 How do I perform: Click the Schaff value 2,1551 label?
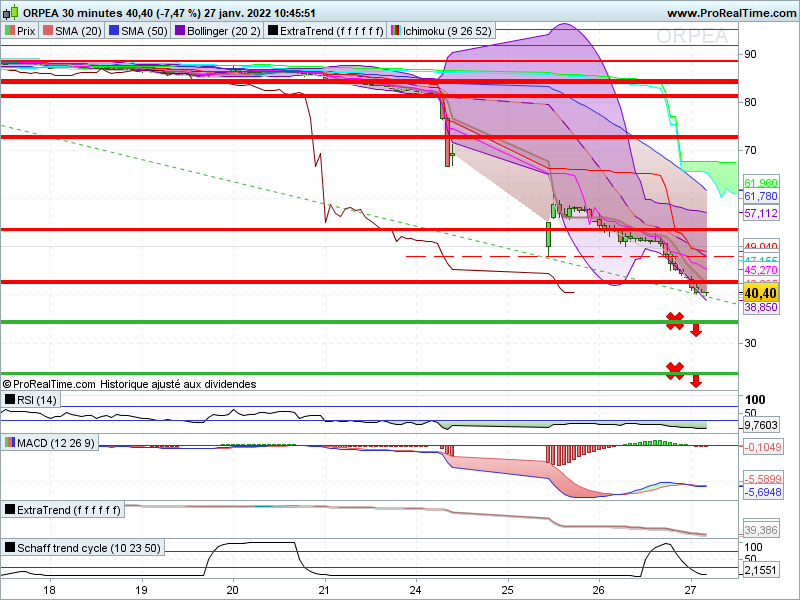[x=761, y=570]
